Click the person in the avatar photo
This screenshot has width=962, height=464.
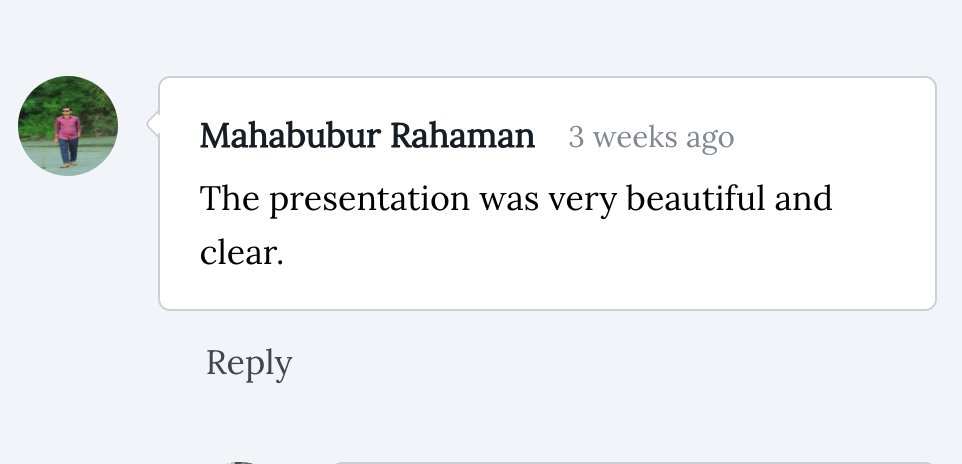[67, 135]
